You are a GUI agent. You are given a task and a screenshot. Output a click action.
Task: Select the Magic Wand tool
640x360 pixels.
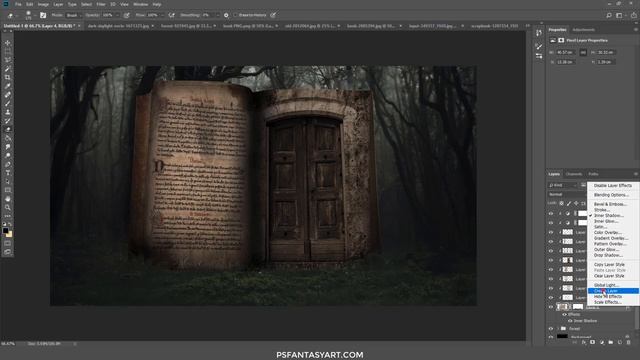(x=7, y=69)
